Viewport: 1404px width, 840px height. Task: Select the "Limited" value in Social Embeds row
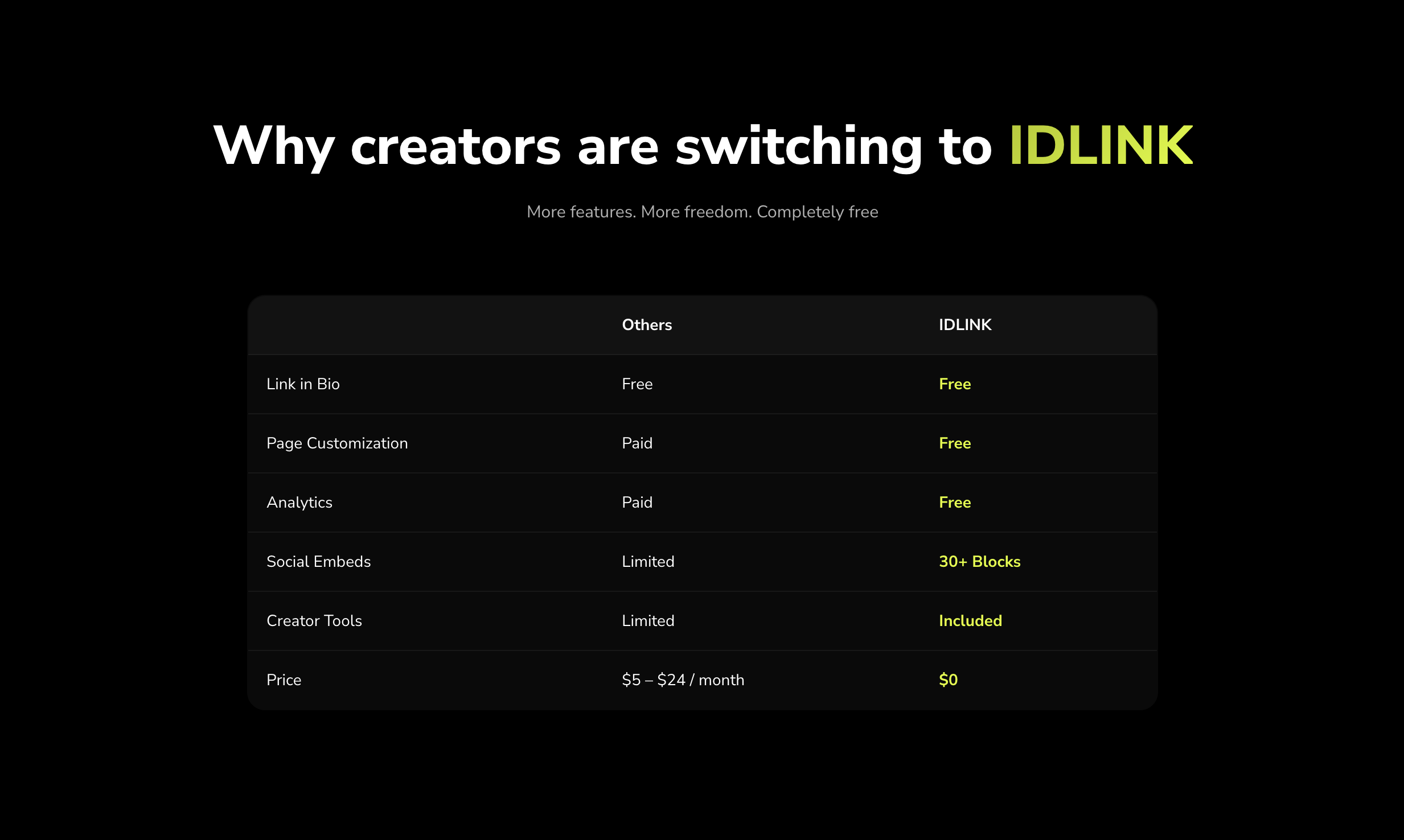click(x=647, y=561)
